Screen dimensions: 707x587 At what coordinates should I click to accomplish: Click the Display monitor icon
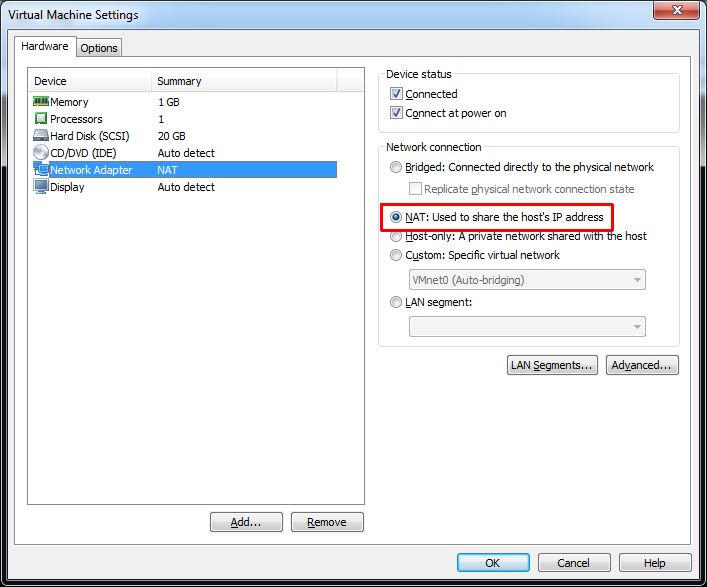point(41,186)
